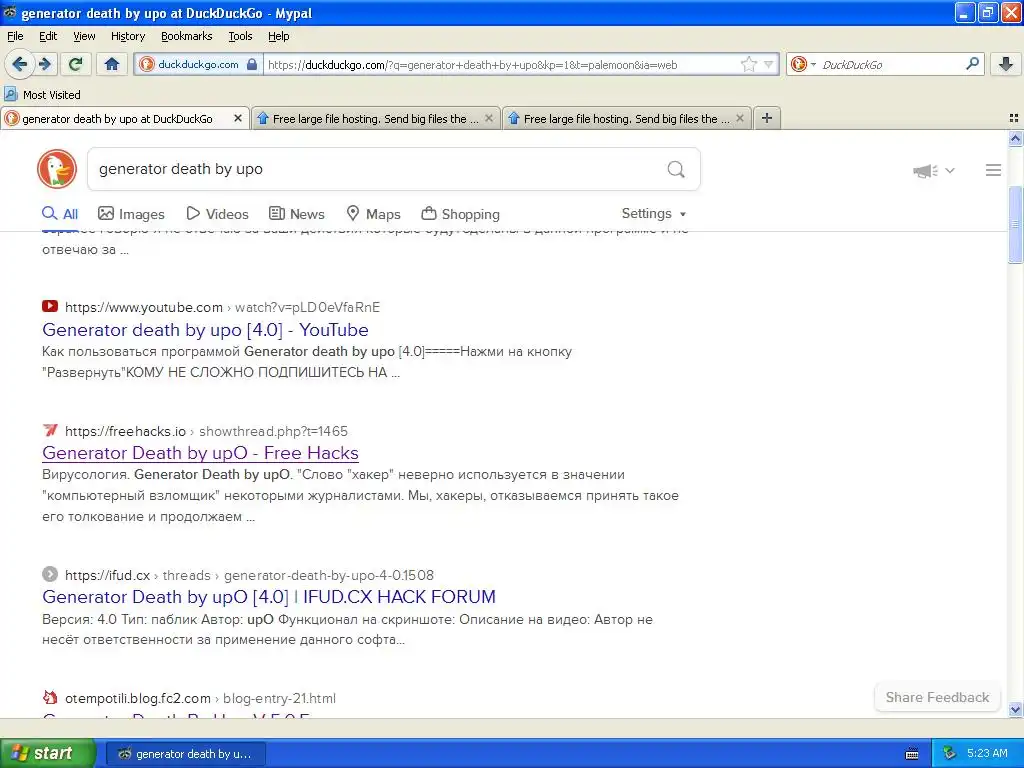Show the tab groups icon
Image resolution: width=1024 pixels, height=768 pixels.
click(1014, 118)
